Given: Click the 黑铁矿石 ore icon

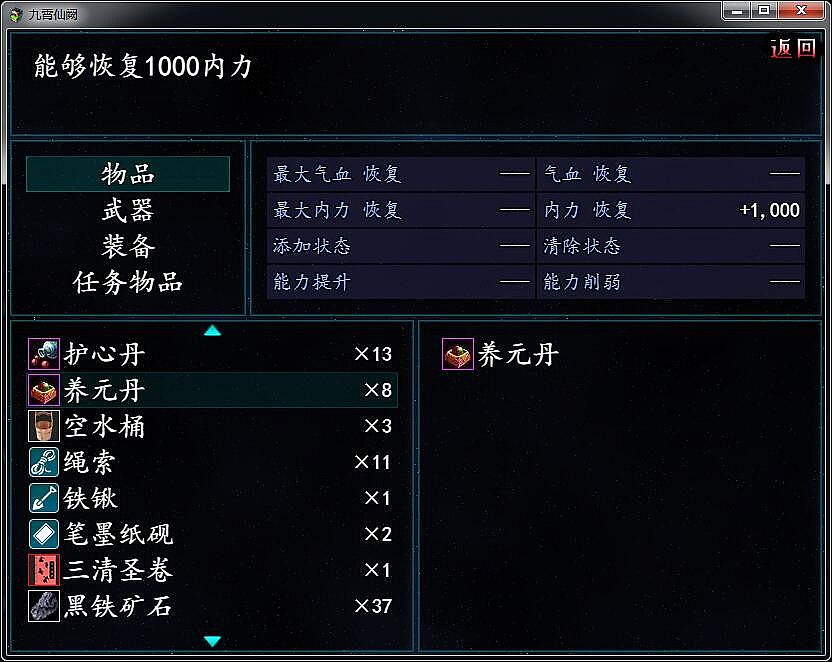Looking at the screenshot, I should point(44,606).
